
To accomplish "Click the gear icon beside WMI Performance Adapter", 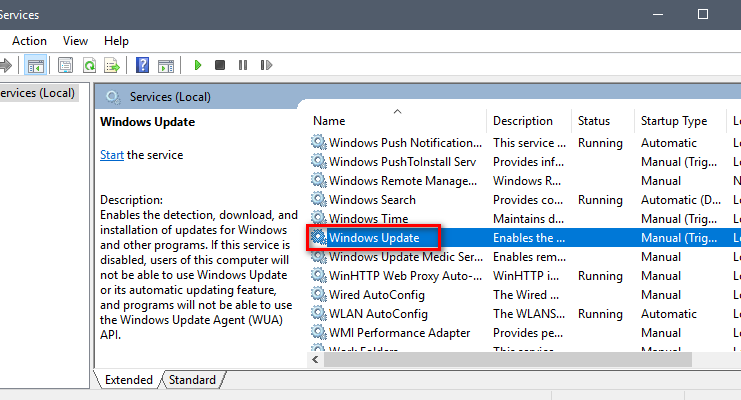I will pos(319,332).
